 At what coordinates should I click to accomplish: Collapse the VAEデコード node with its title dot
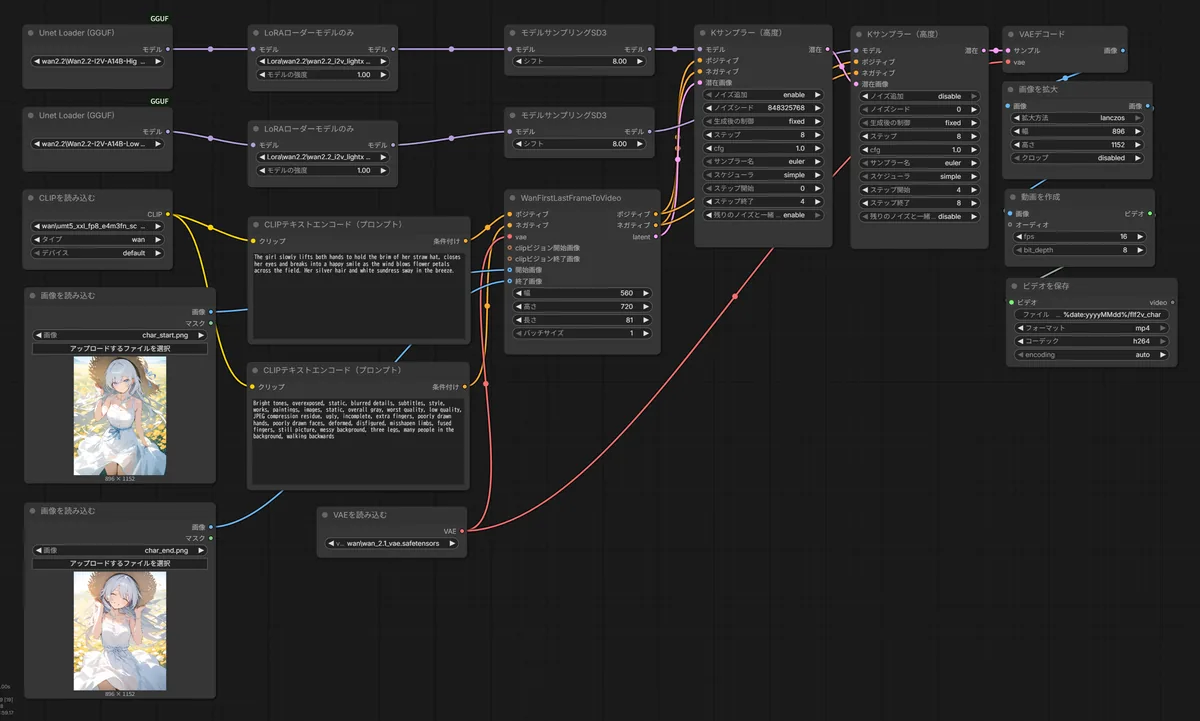[1013, 34]
